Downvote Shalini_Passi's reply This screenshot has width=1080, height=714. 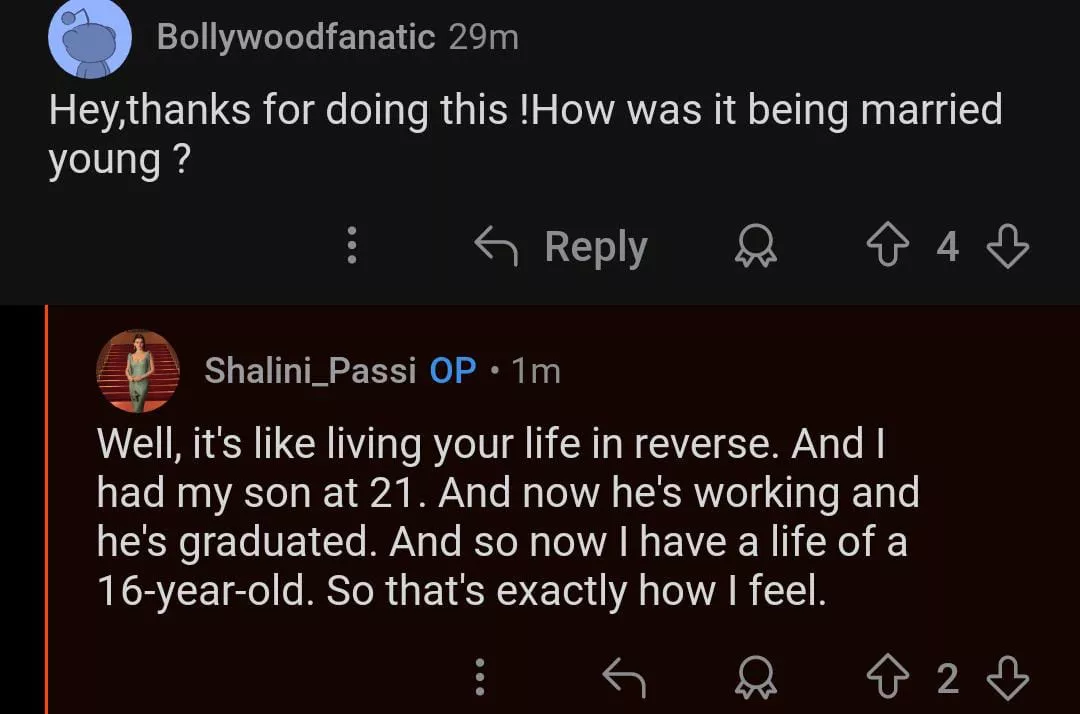(x=1006, y=679)
